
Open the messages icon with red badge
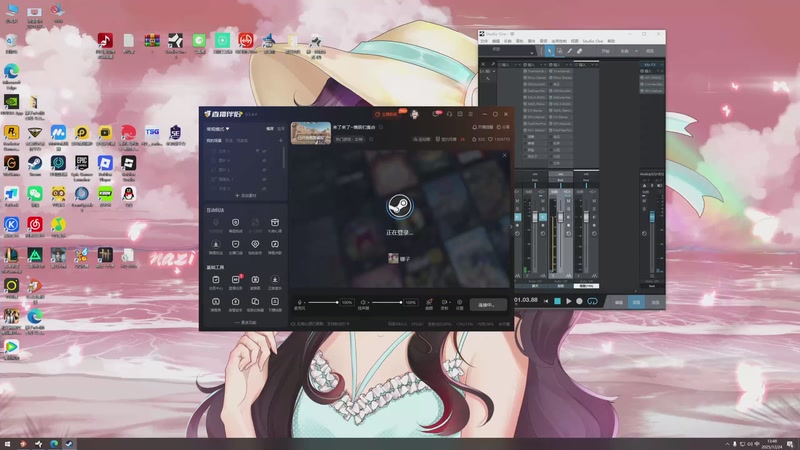coord(437,114)
